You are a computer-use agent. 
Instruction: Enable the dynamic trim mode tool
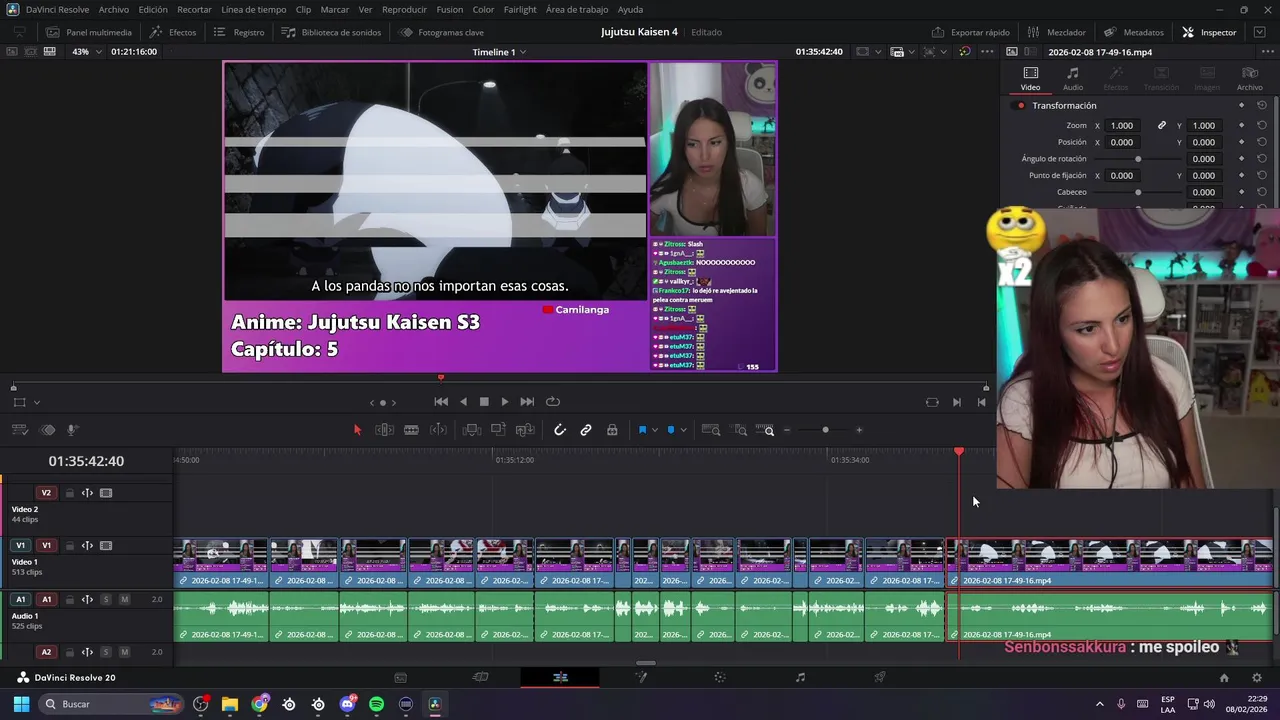point(438,430)
